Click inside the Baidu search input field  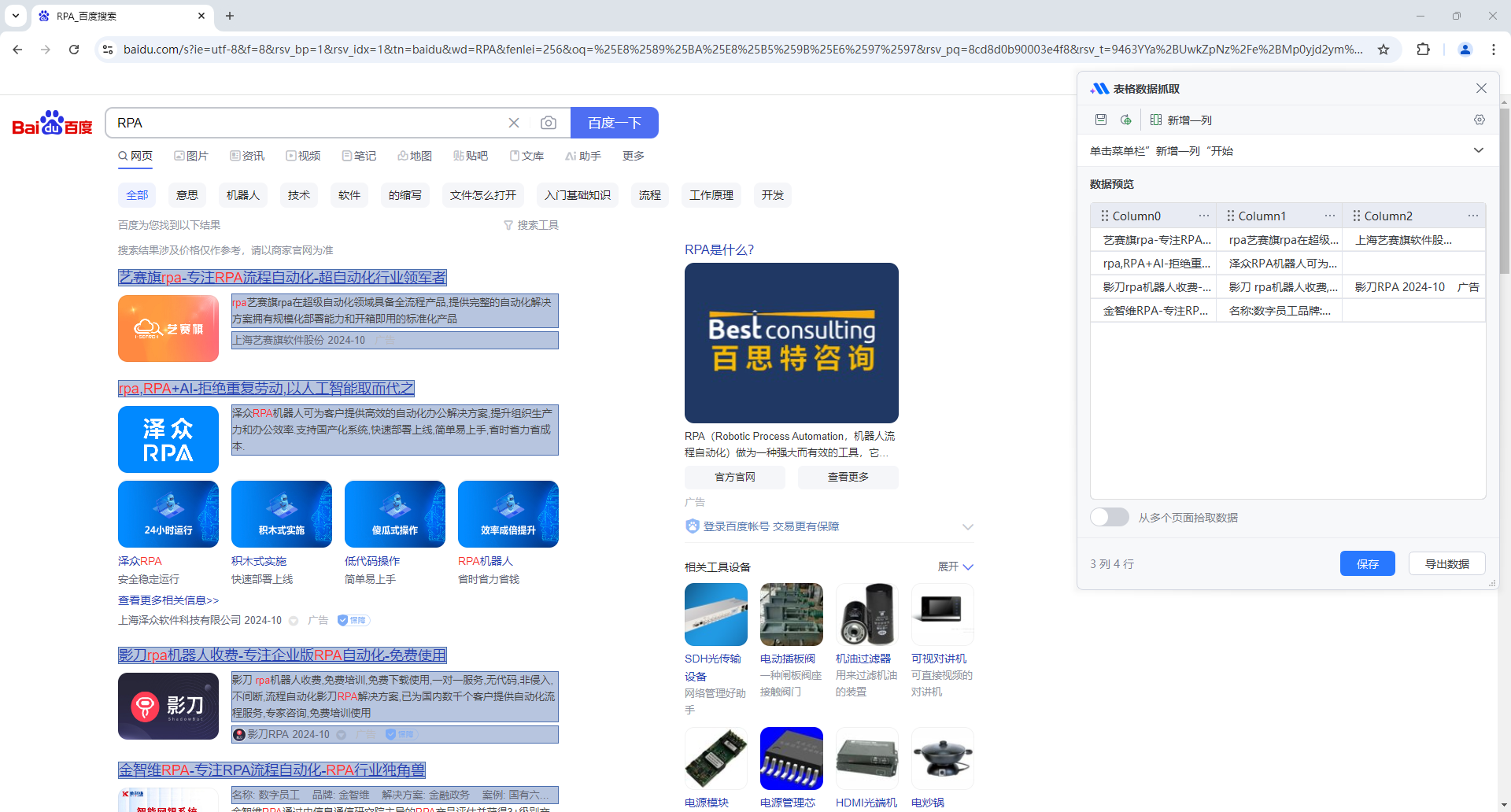point(315,123)
